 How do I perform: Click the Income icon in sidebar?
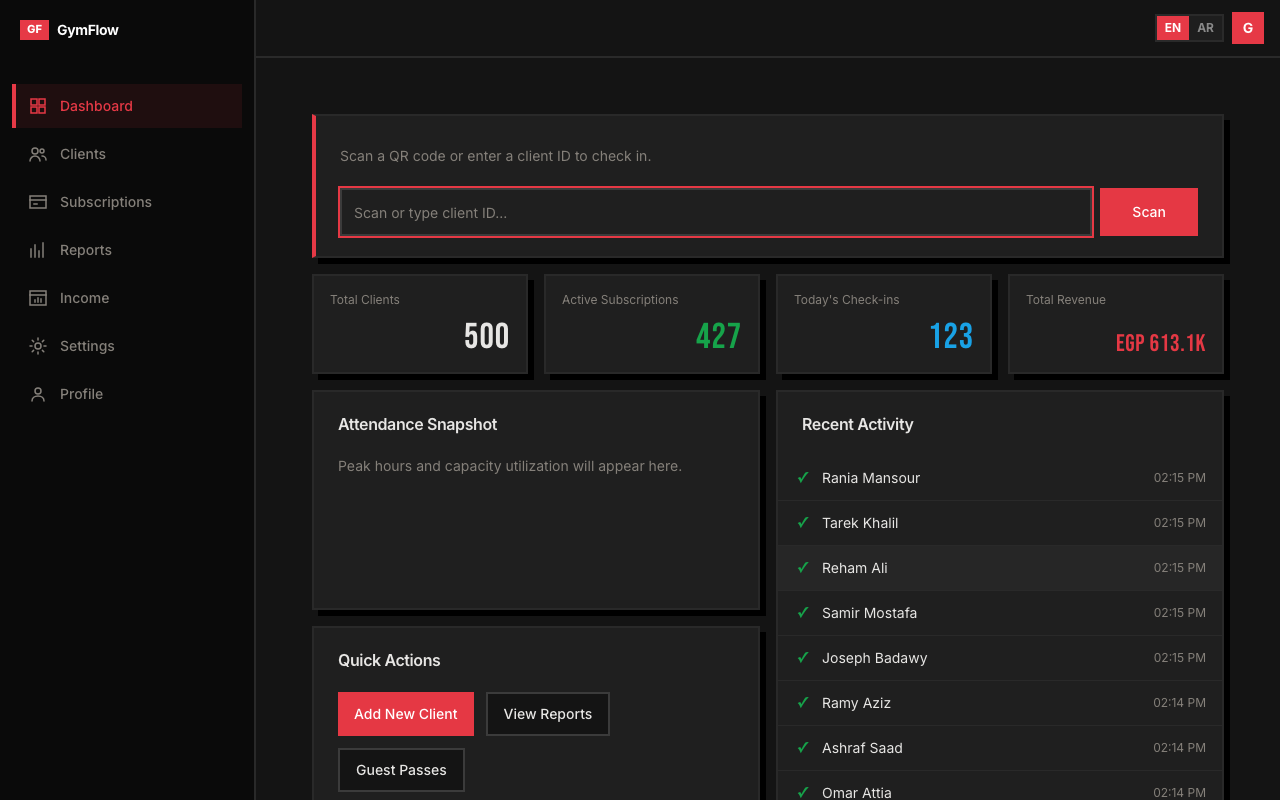38,298
